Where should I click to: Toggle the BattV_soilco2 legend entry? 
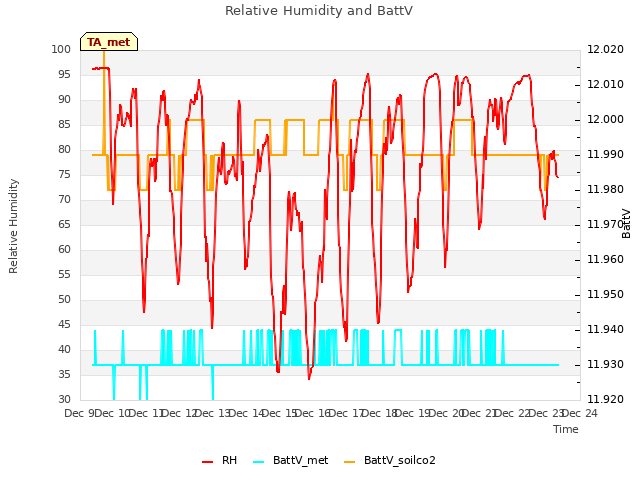point(390,460)
